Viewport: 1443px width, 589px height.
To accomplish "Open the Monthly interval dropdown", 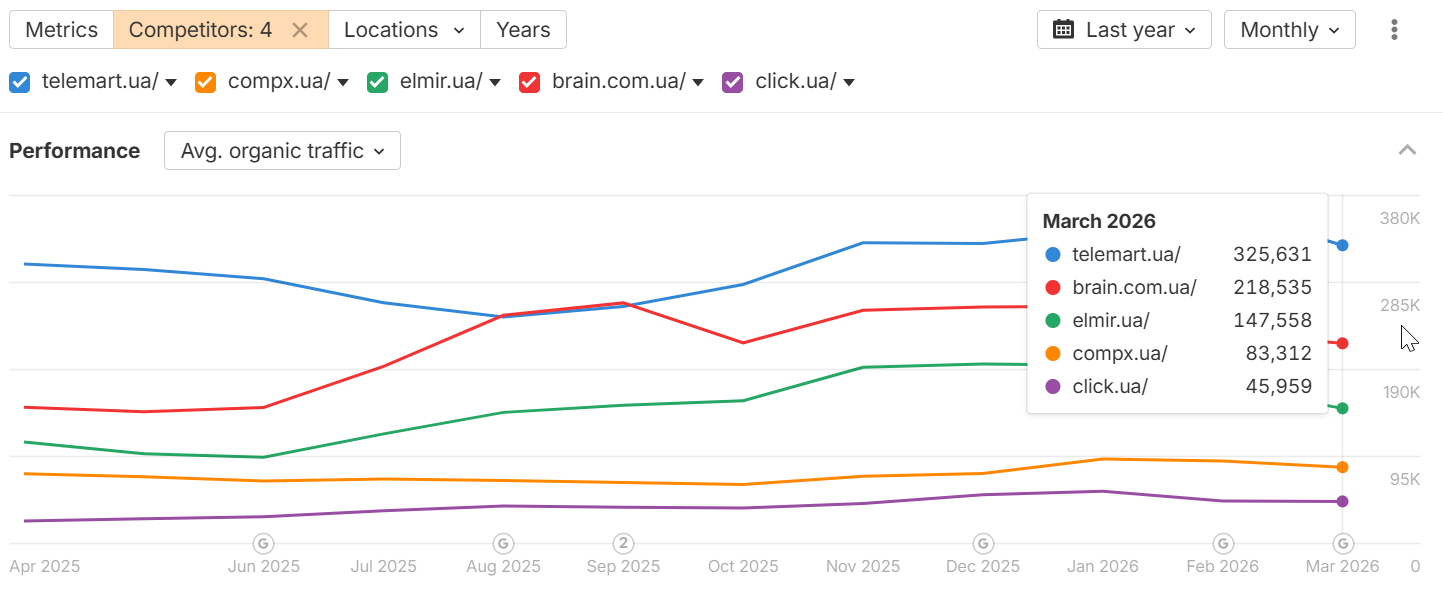I will pyautogui.click(x=1289, y=30).
